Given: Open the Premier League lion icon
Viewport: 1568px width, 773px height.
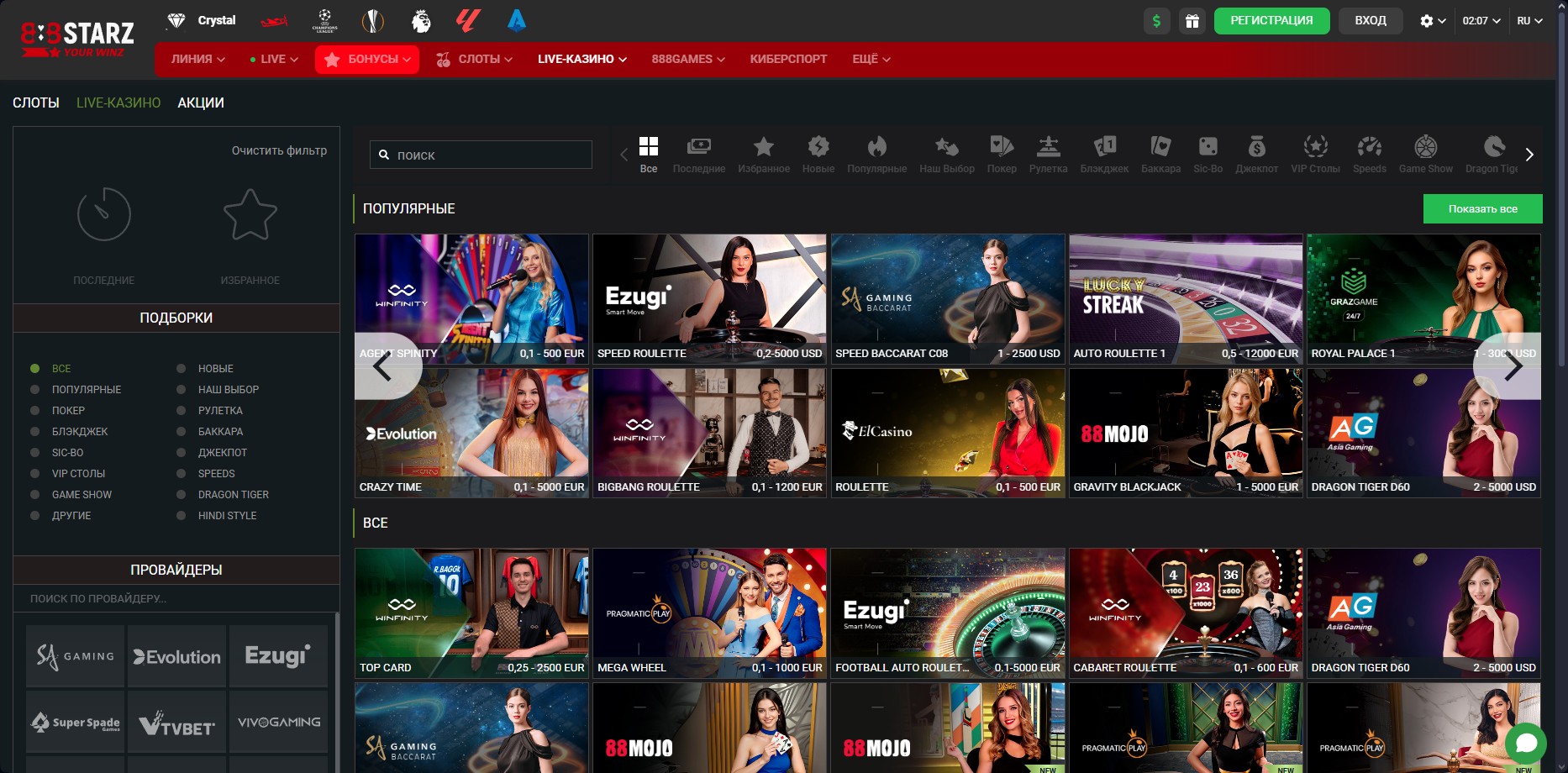Looking at the screenshot, I should (421, 20).
